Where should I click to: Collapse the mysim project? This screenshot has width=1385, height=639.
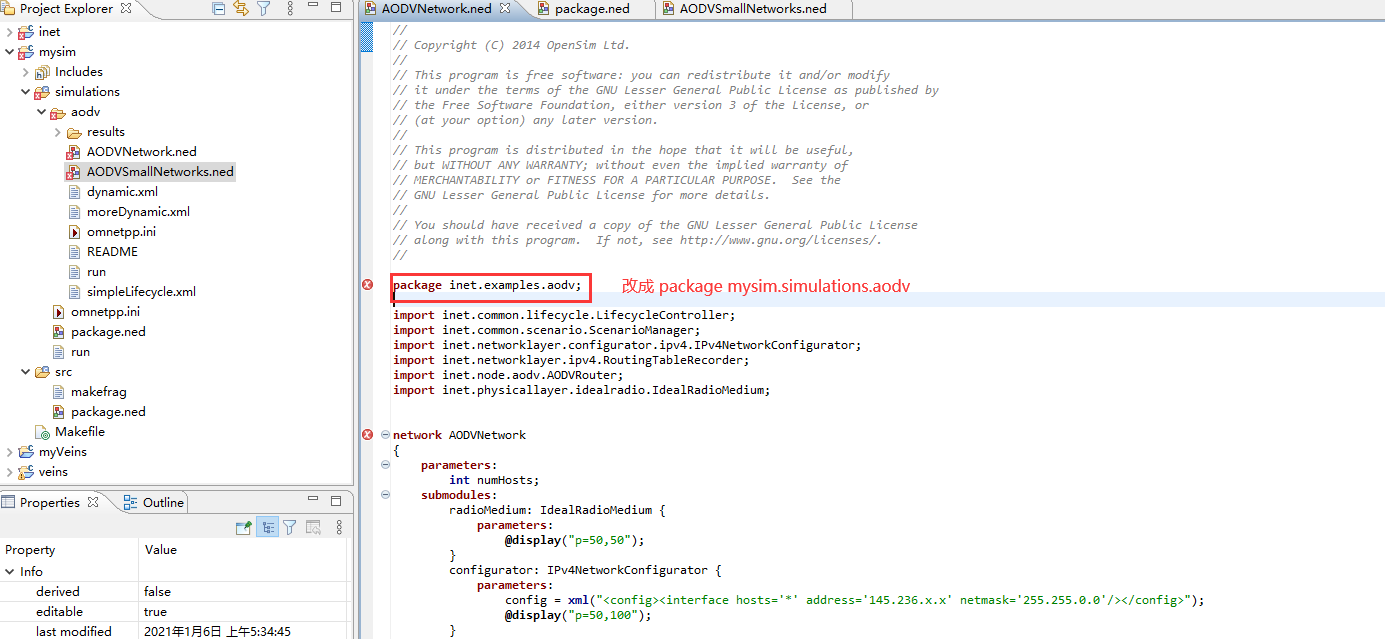click(9, 52)
